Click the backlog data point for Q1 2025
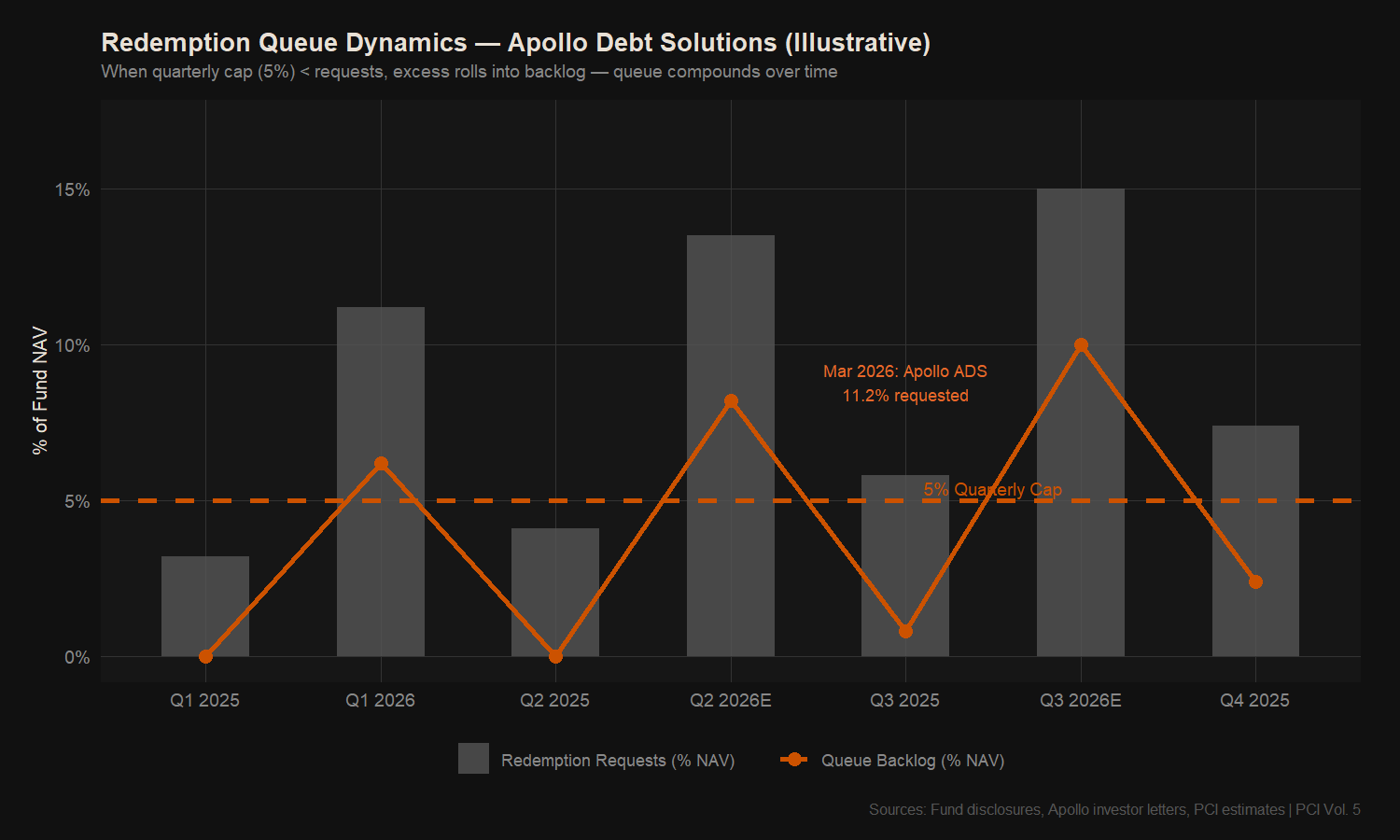Screen dimensions: 1400x840 (x=205, y=657)
